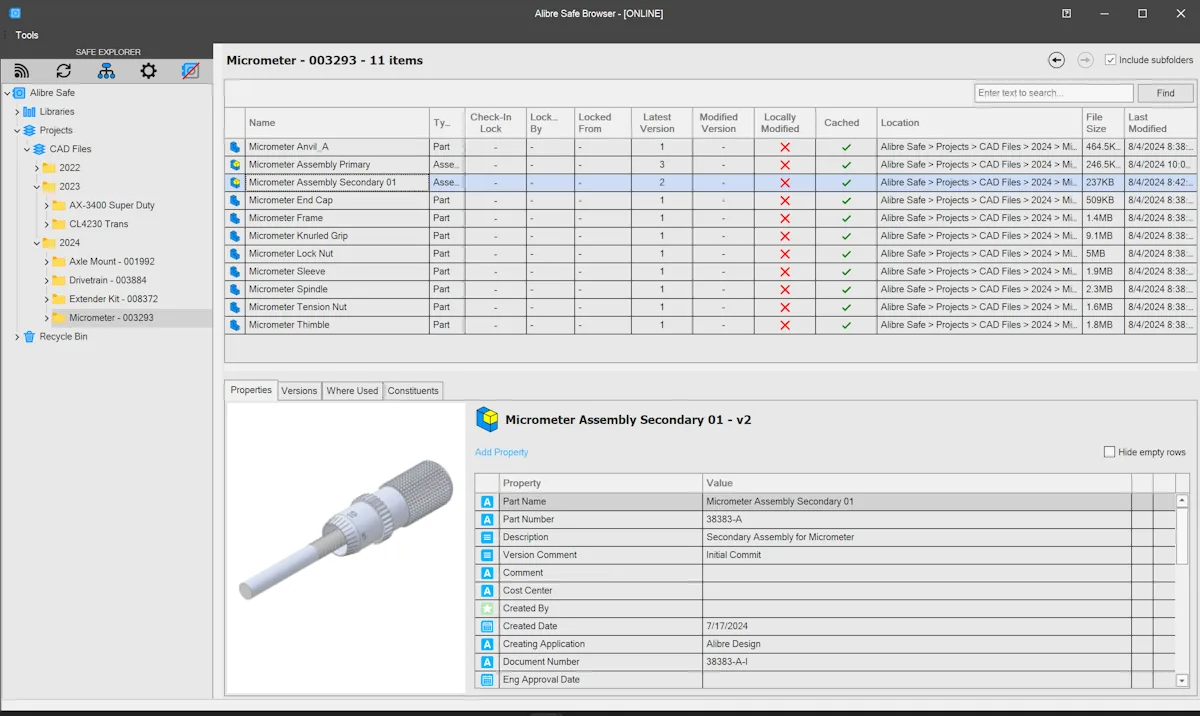The image size is (1200, 716).
Task: Click the properties table scrollbar down arrow
Action: [x=1183, y=681]
